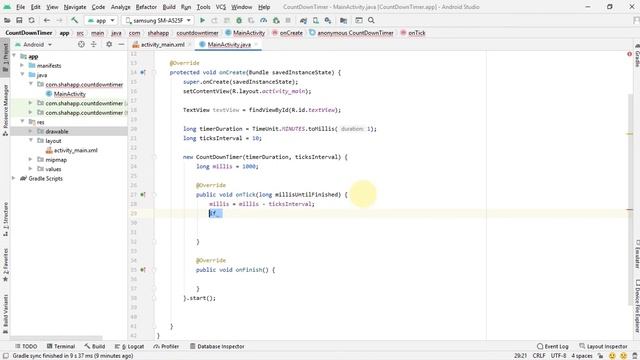The width and height of the screenshot is (640, 360).
Task: Click the Profile app gauge icon
Action: [264, 20]
